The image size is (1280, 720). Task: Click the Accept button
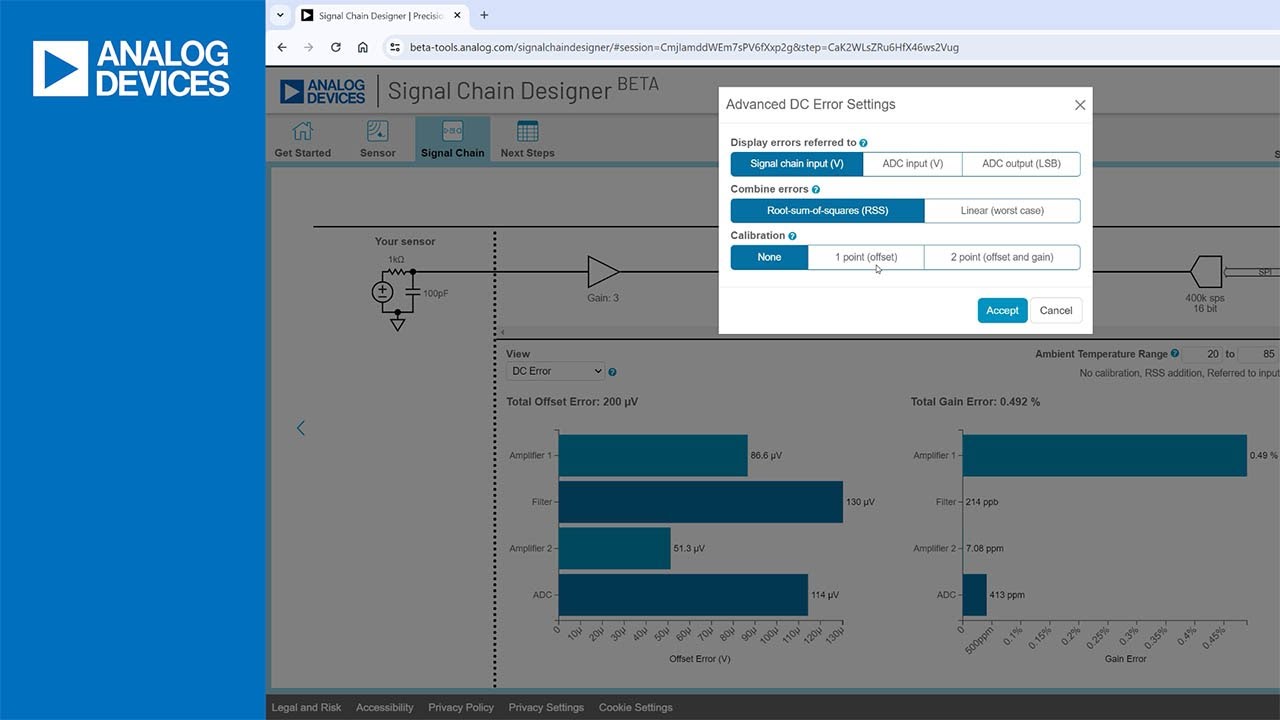click(1002, 310)
